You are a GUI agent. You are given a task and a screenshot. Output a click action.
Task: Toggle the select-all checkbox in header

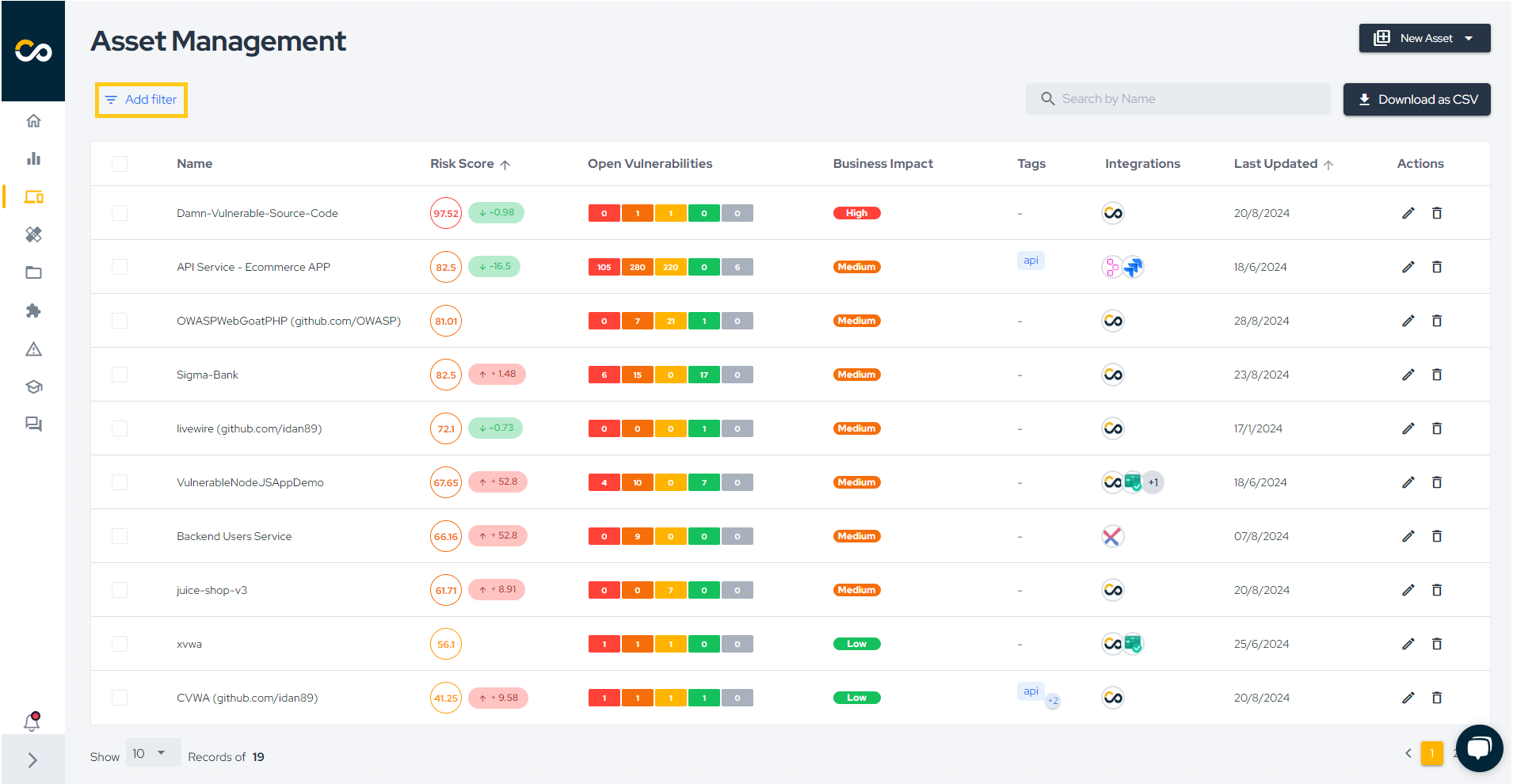[x=120, y=164]
